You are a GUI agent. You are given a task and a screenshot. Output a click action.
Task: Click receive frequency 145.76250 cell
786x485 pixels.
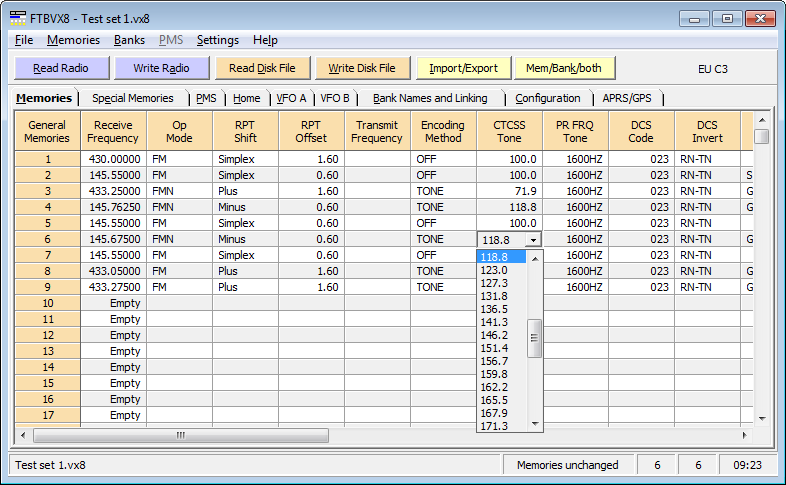114,207
